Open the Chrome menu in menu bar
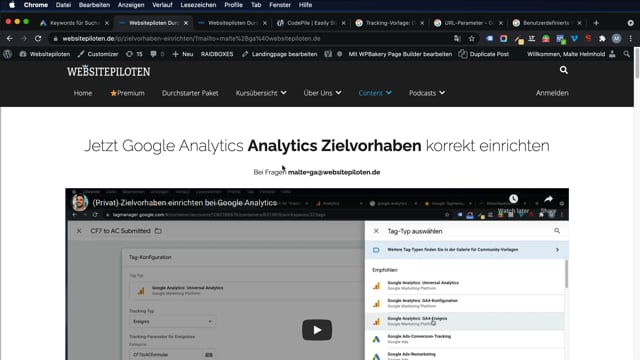This screenshot has width=640, height=360. click(36, 5)
